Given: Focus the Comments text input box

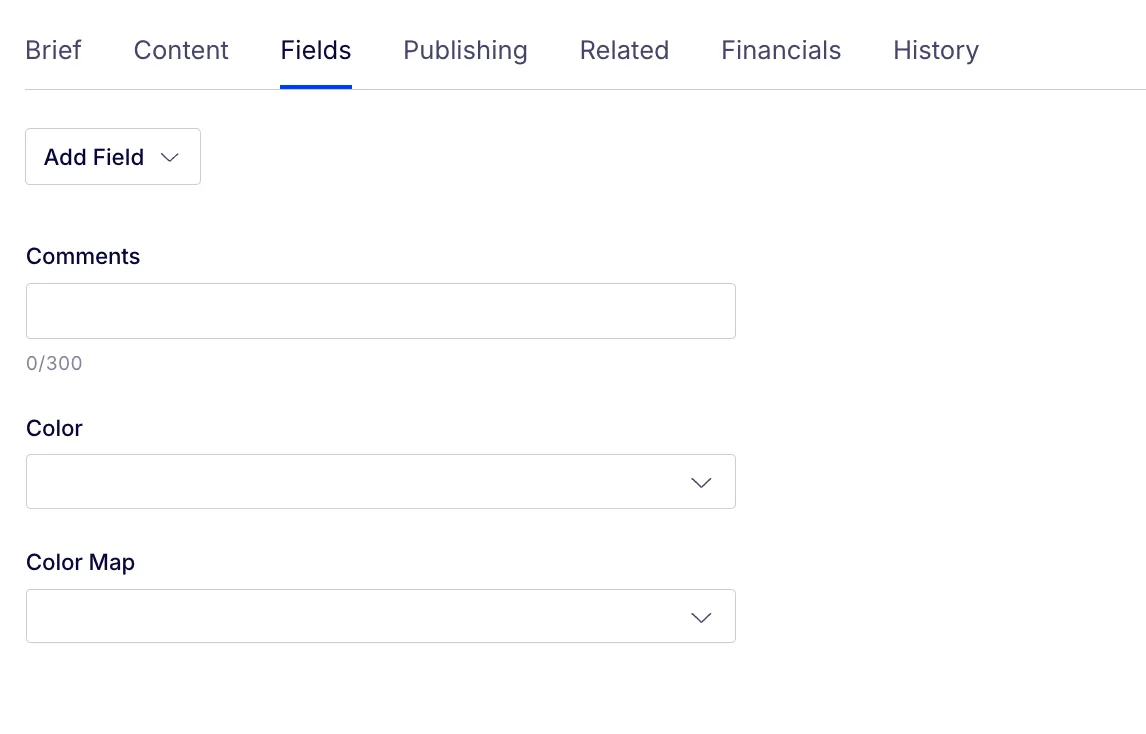Looking at the screenshot, I should (381, 311).
